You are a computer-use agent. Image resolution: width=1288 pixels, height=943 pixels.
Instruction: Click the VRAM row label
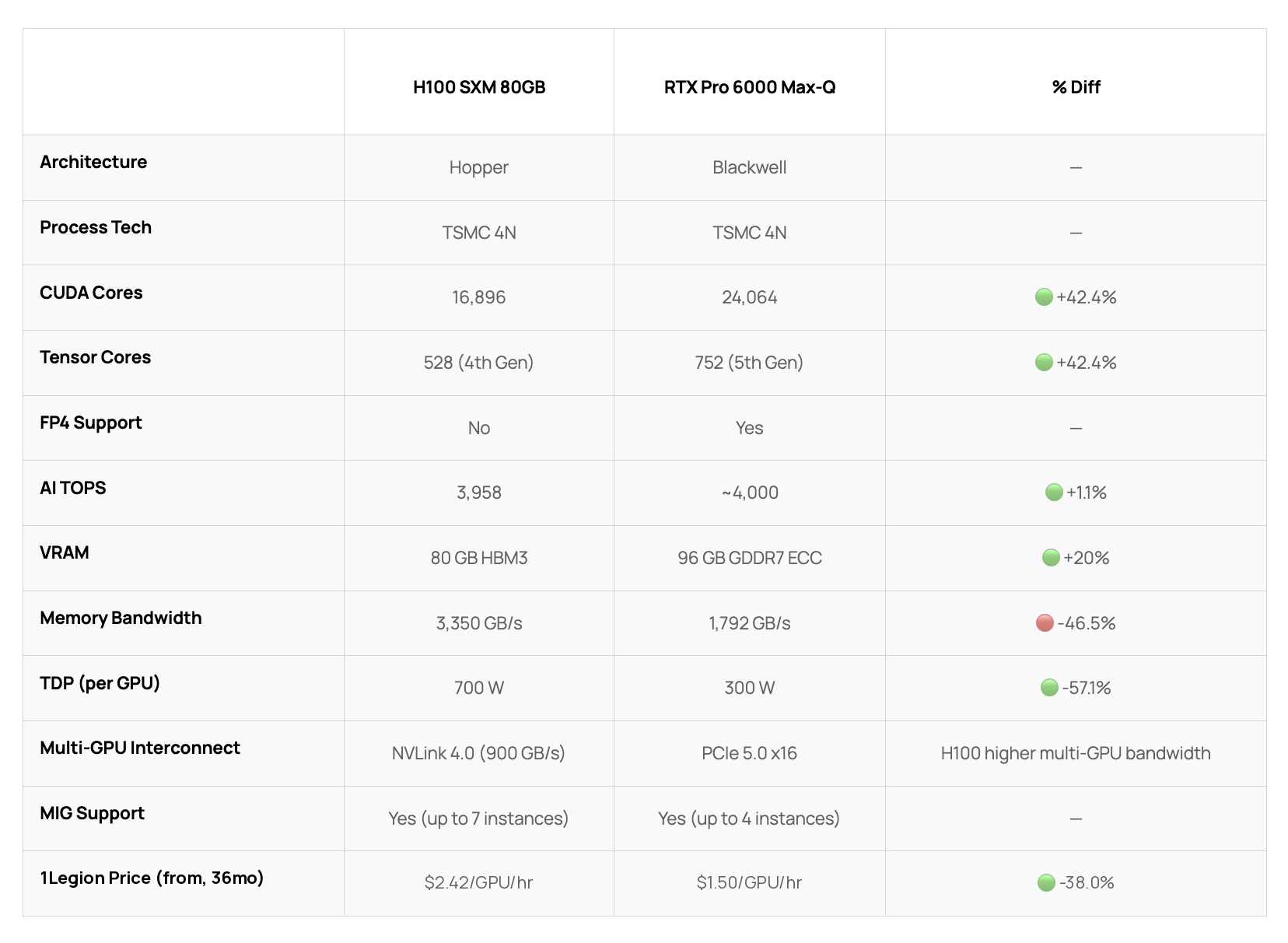tap(65, 552)
